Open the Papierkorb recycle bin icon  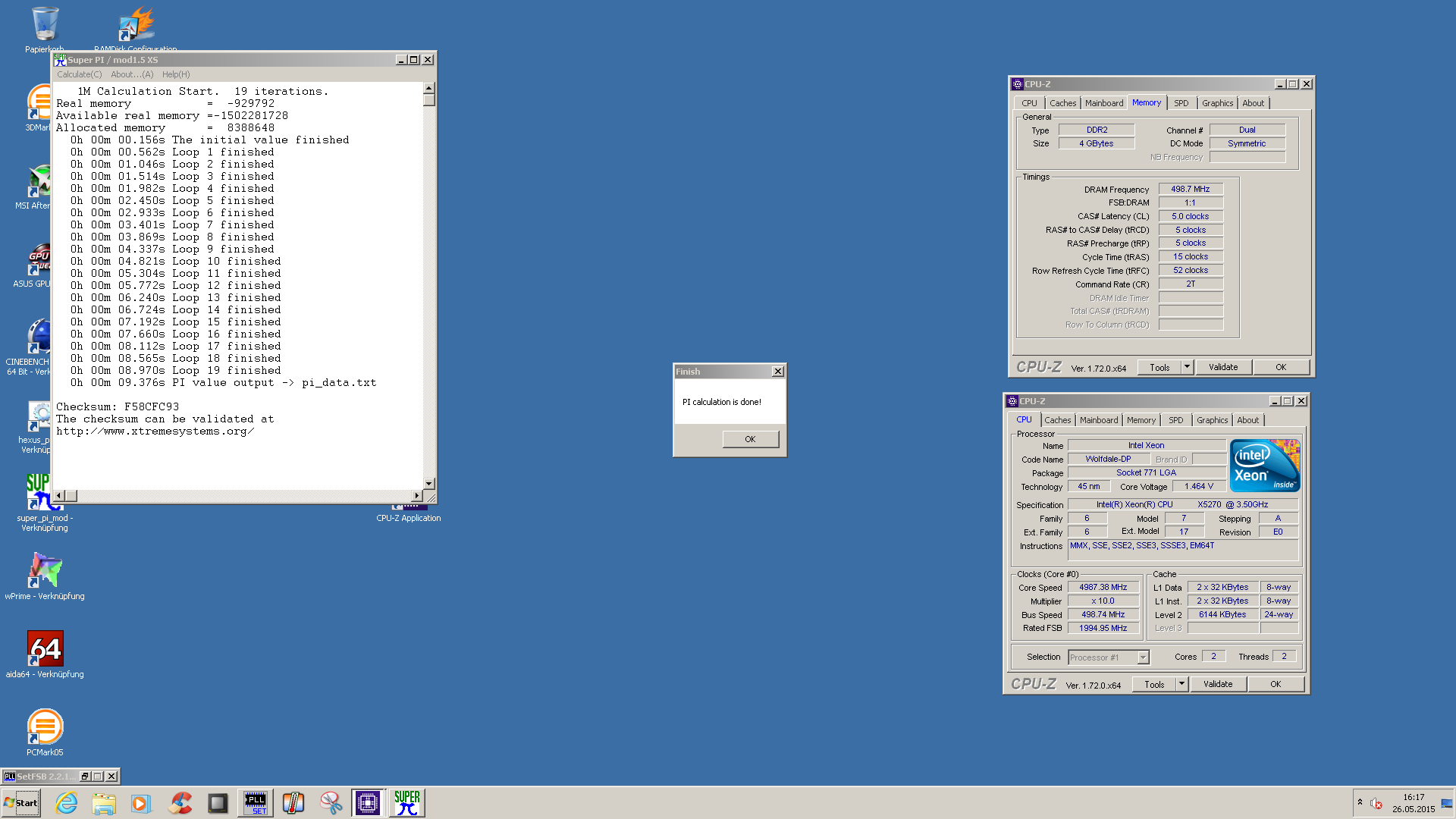click(45, 29)
